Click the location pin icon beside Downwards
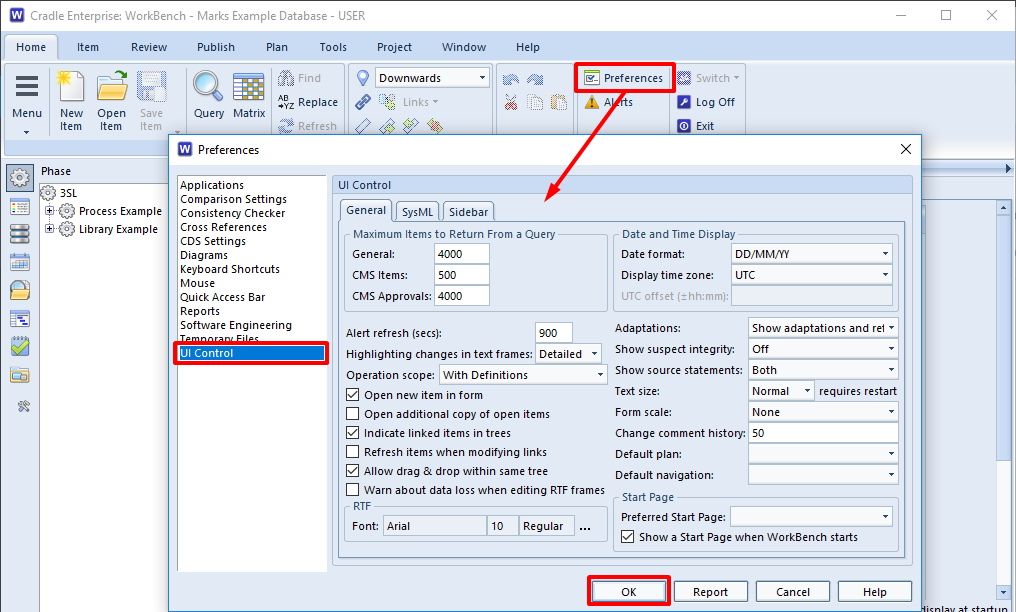The image size is (1016, 612). (x=363, y=78)
